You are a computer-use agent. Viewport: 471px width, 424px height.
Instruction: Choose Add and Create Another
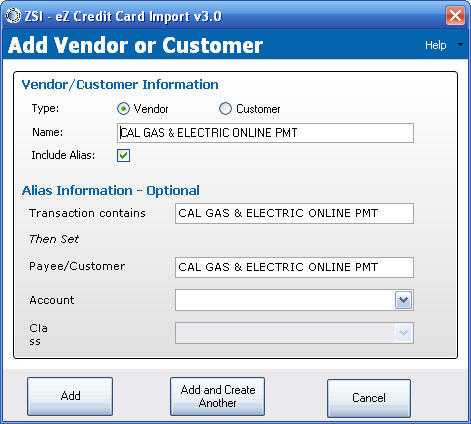[218, 396]
